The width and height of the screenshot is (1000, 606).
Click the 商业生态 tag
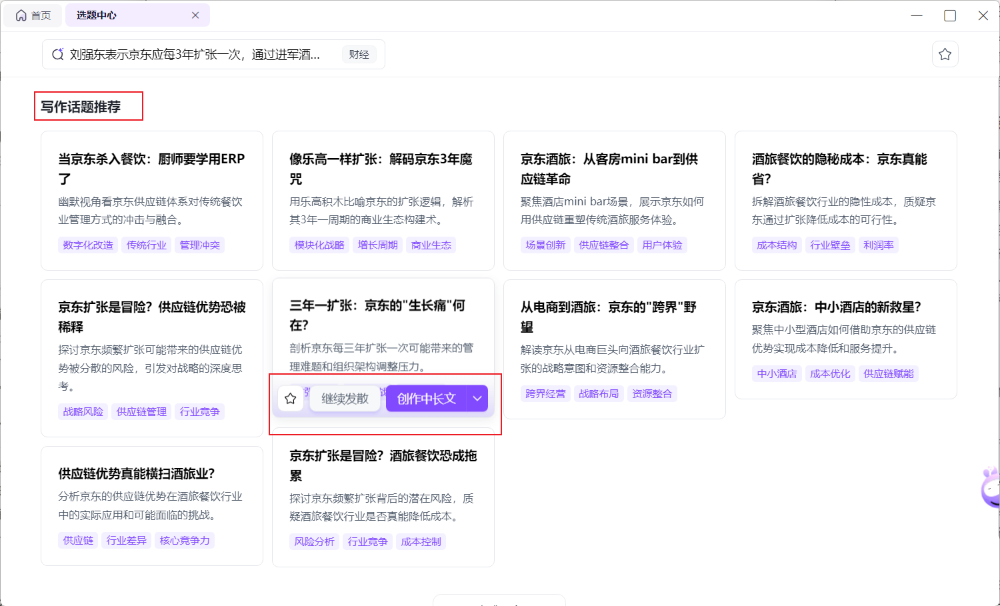(431, 245)
